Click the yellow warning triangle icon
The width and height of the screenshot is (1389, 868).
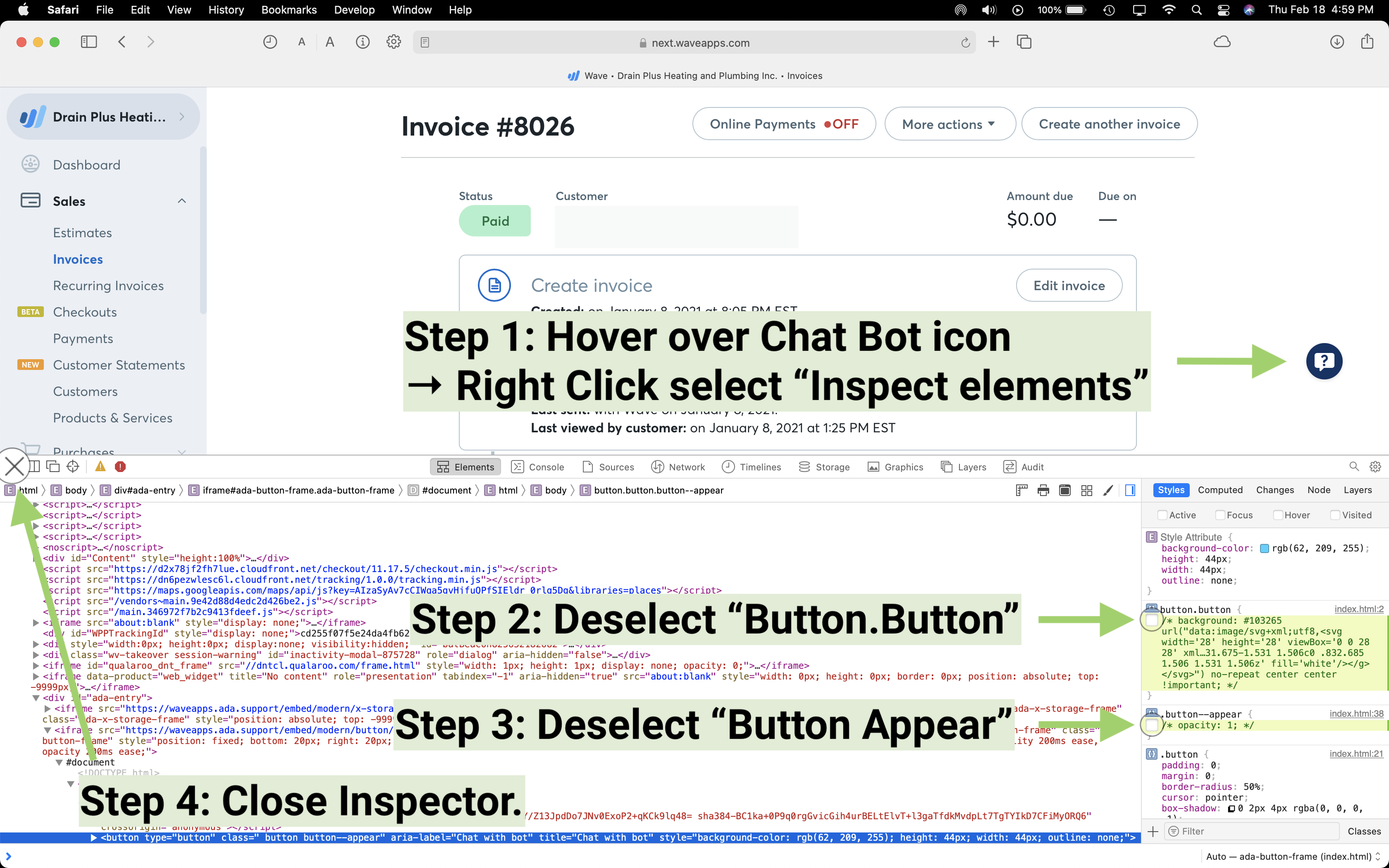(x=100, y=467)
